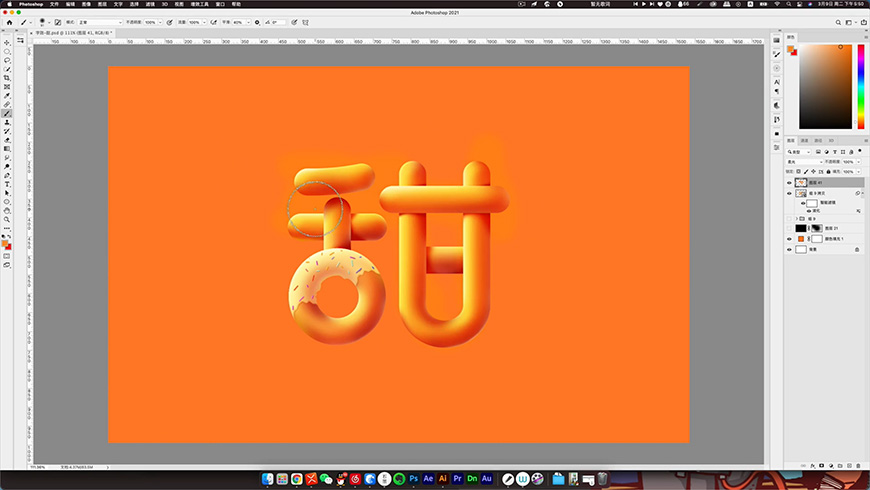
Task: Click the Home icon in options bar
Action: pos(9,22)
